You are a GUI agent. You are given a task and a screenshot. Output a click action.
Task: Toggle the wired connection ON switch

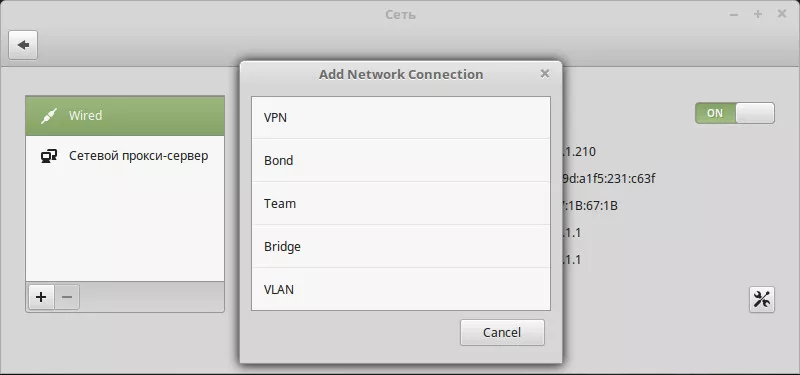point(735,113)
